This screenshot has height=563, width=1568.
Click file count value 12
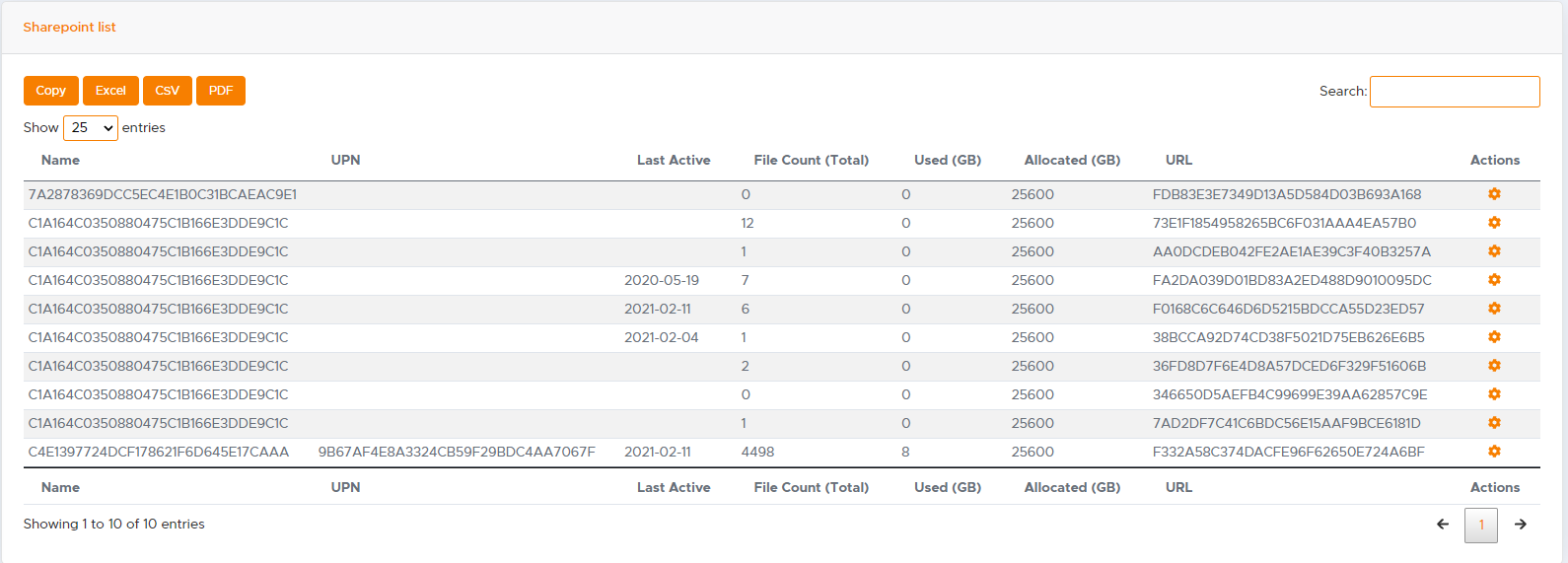(x=748, y=223)
